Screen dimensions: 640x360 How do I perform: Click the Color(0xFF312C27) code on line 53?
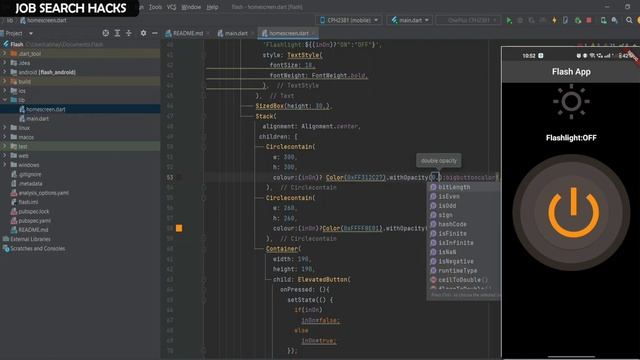click(356, 177)
